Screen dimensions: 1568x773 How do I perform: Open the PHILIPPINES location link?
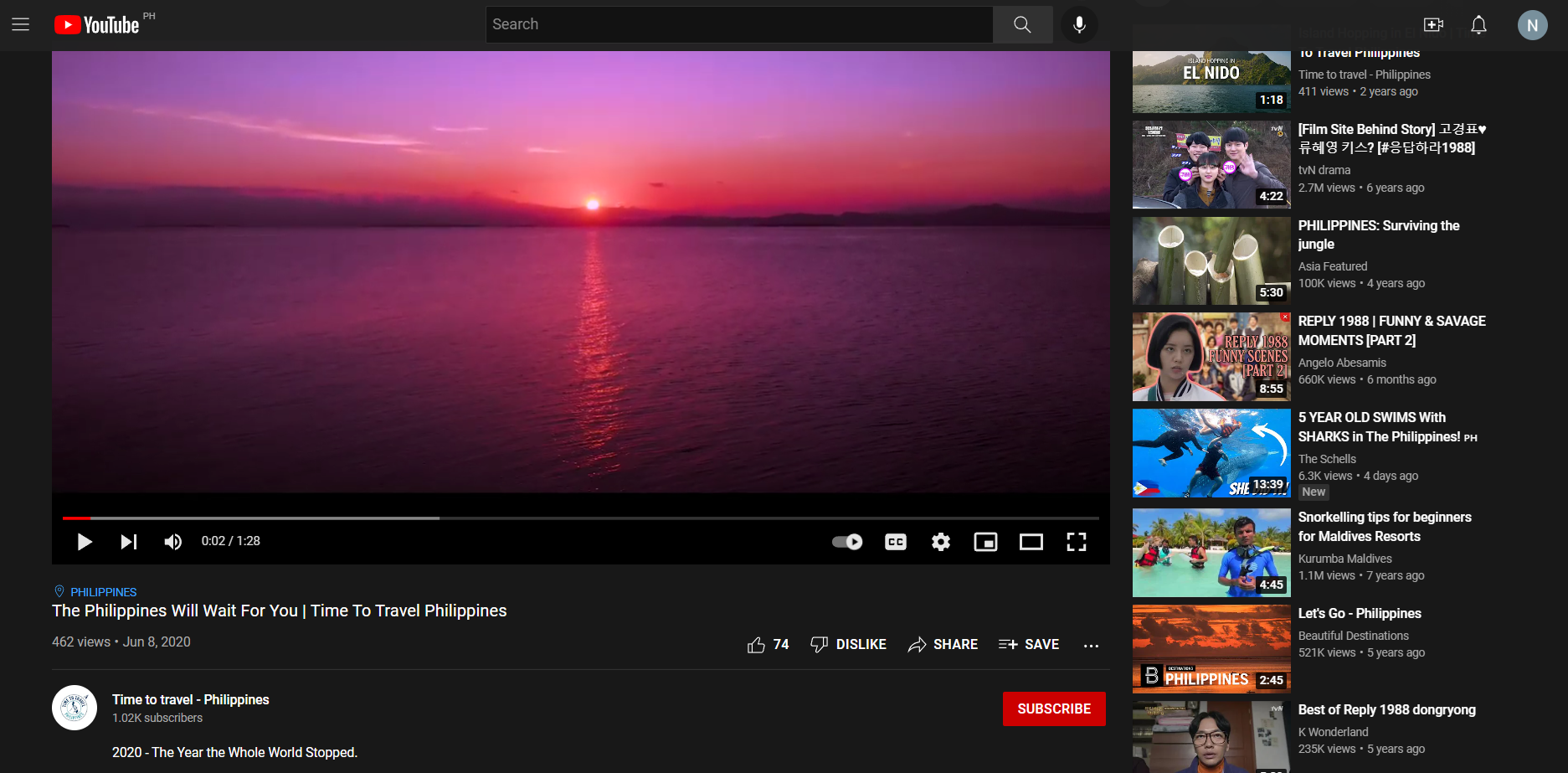[x=102, y=591]
